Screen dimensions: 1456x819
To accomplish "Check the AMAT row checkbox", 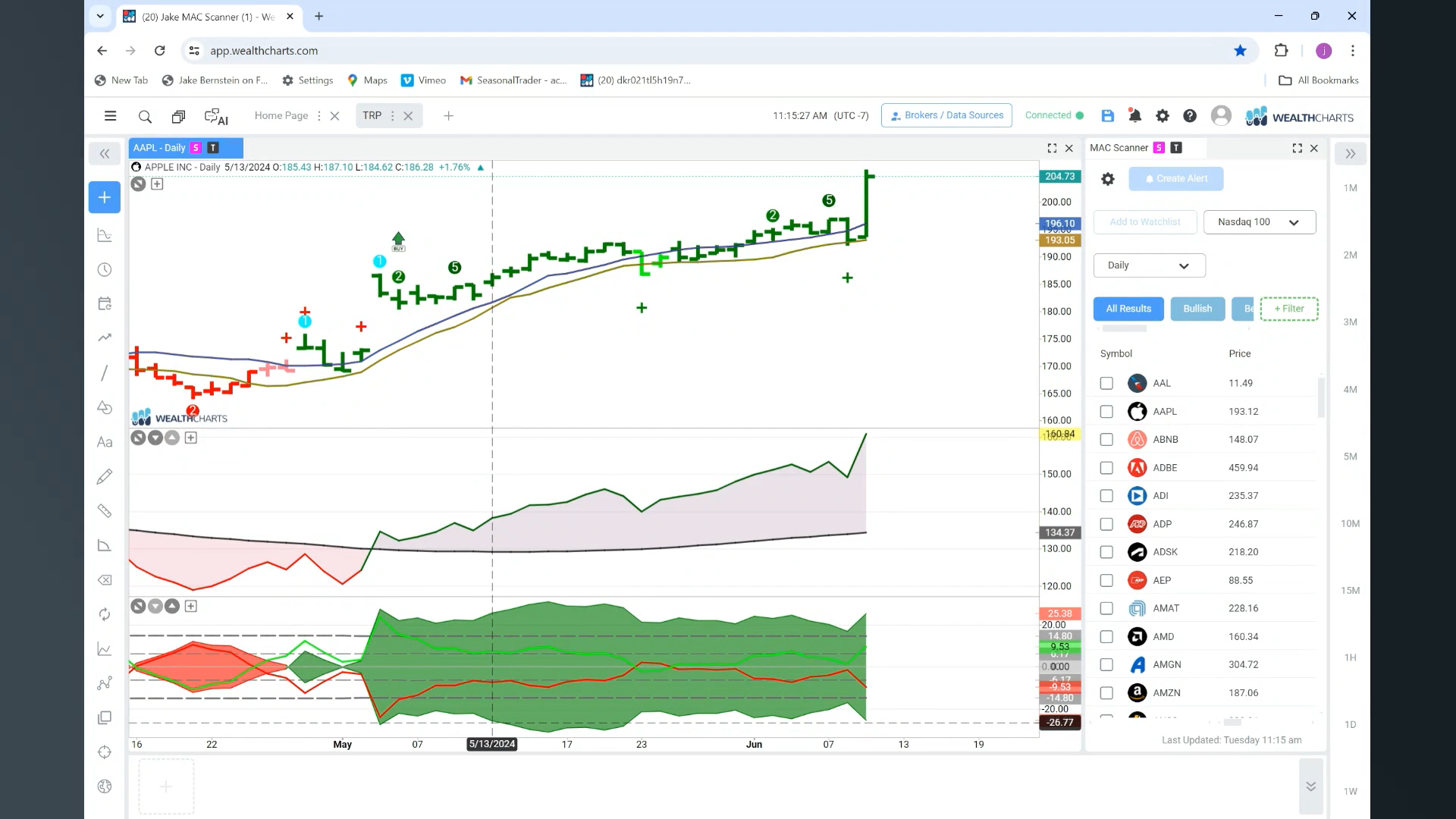I will click(1106, 608).
